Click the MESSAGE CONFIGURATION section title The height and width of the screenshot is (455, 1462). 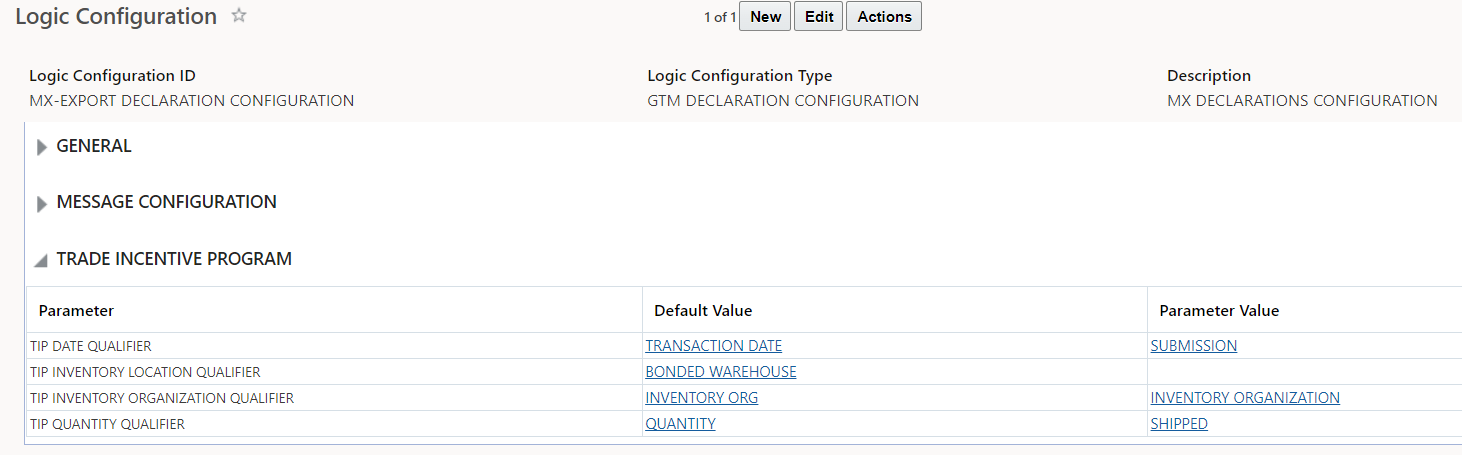click(x=166, y=202)
